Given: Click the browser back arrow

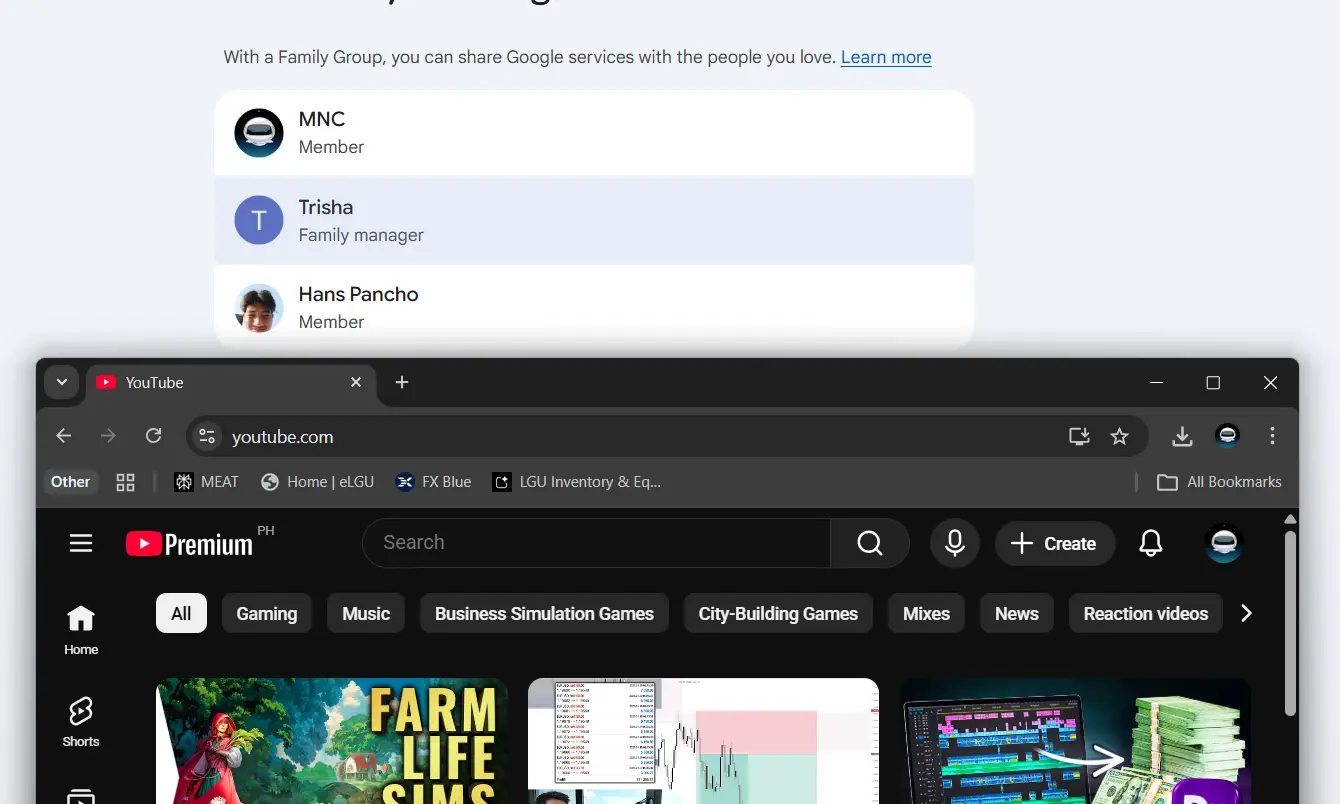Looking at the screenshot, I should [x=64, y=436].
